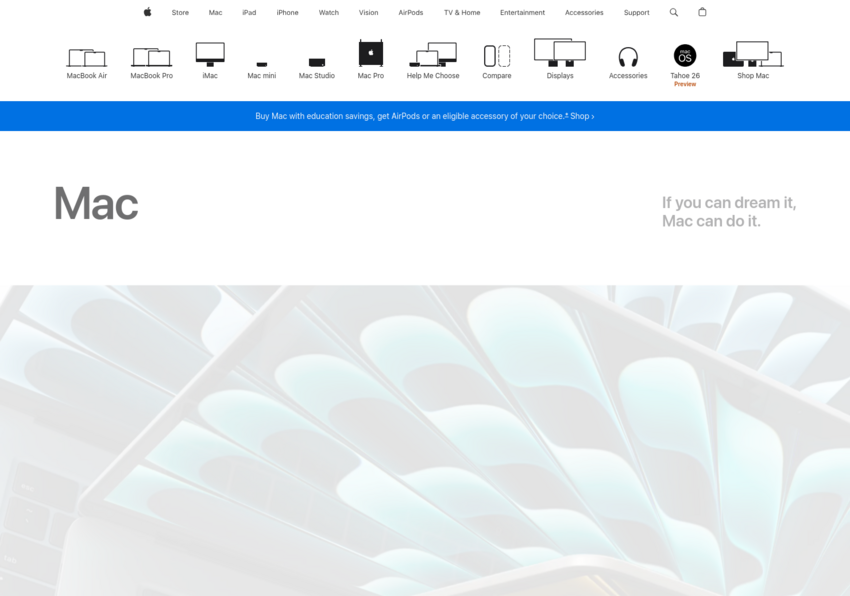
Task: Open the macOS Tahoe 26 icon
Action: click(685, 55)
